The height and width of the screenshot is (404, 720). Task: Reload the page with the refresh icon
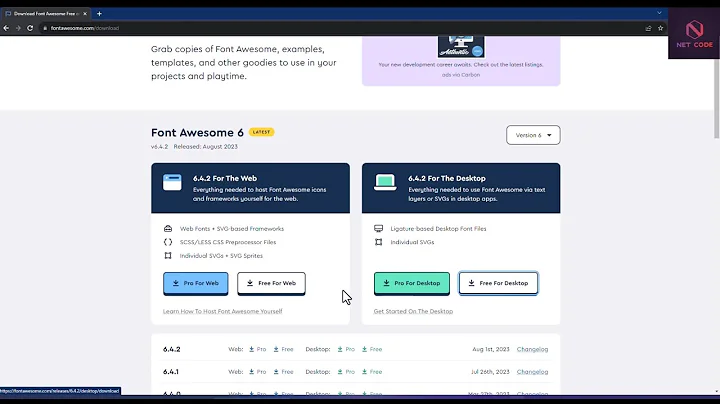click(30, 28)
